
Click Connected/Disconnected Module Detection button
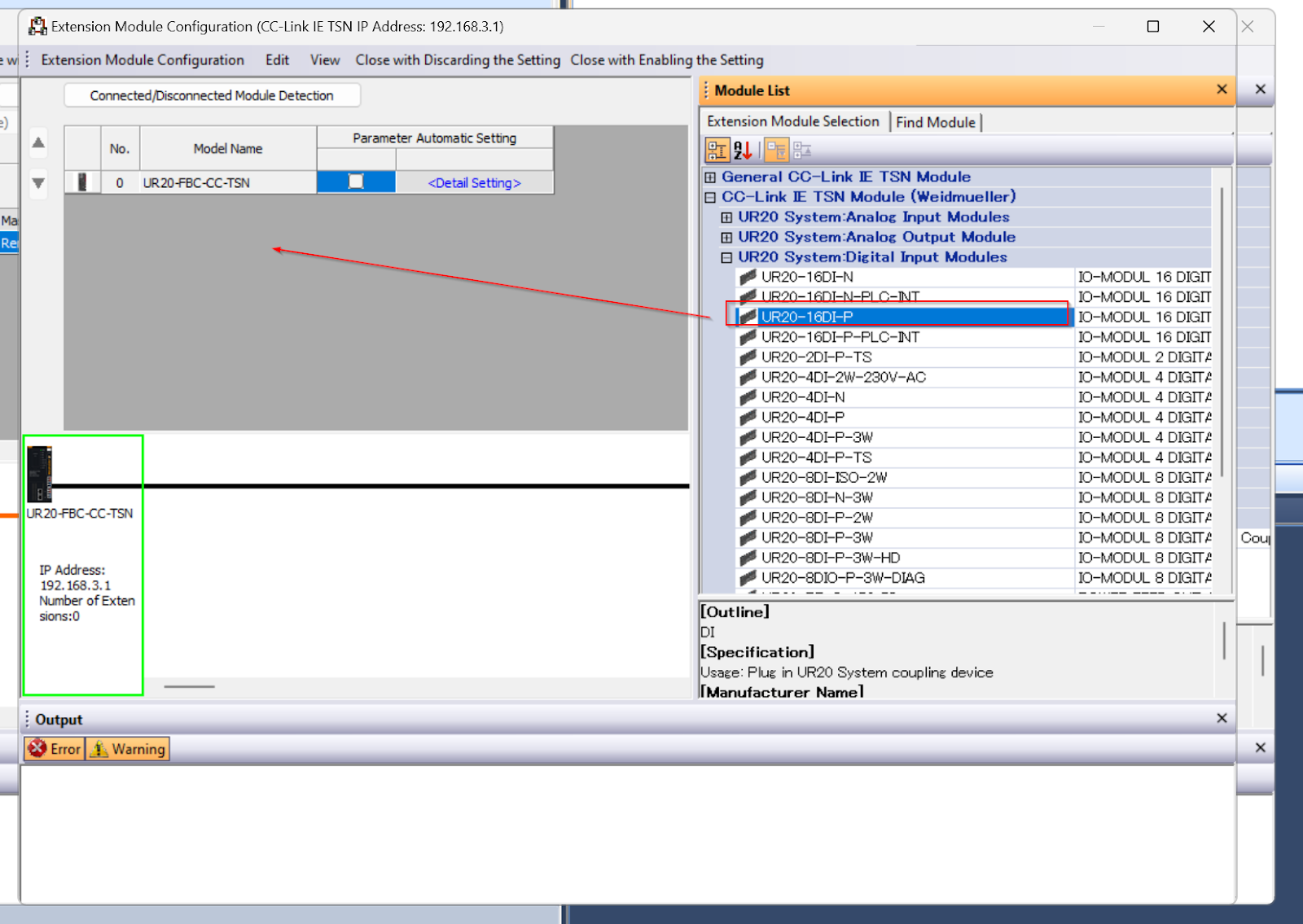pos(212,95)
